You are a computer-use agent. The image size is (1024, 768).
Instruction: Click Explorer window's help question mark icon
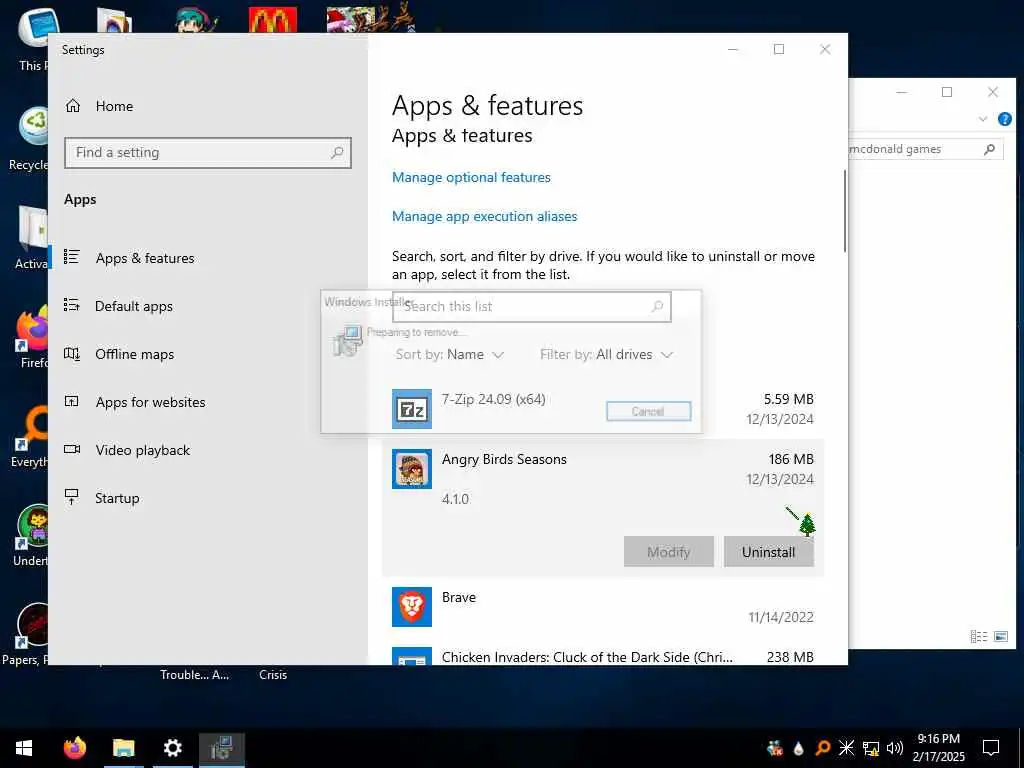[x=1005, y=119]
